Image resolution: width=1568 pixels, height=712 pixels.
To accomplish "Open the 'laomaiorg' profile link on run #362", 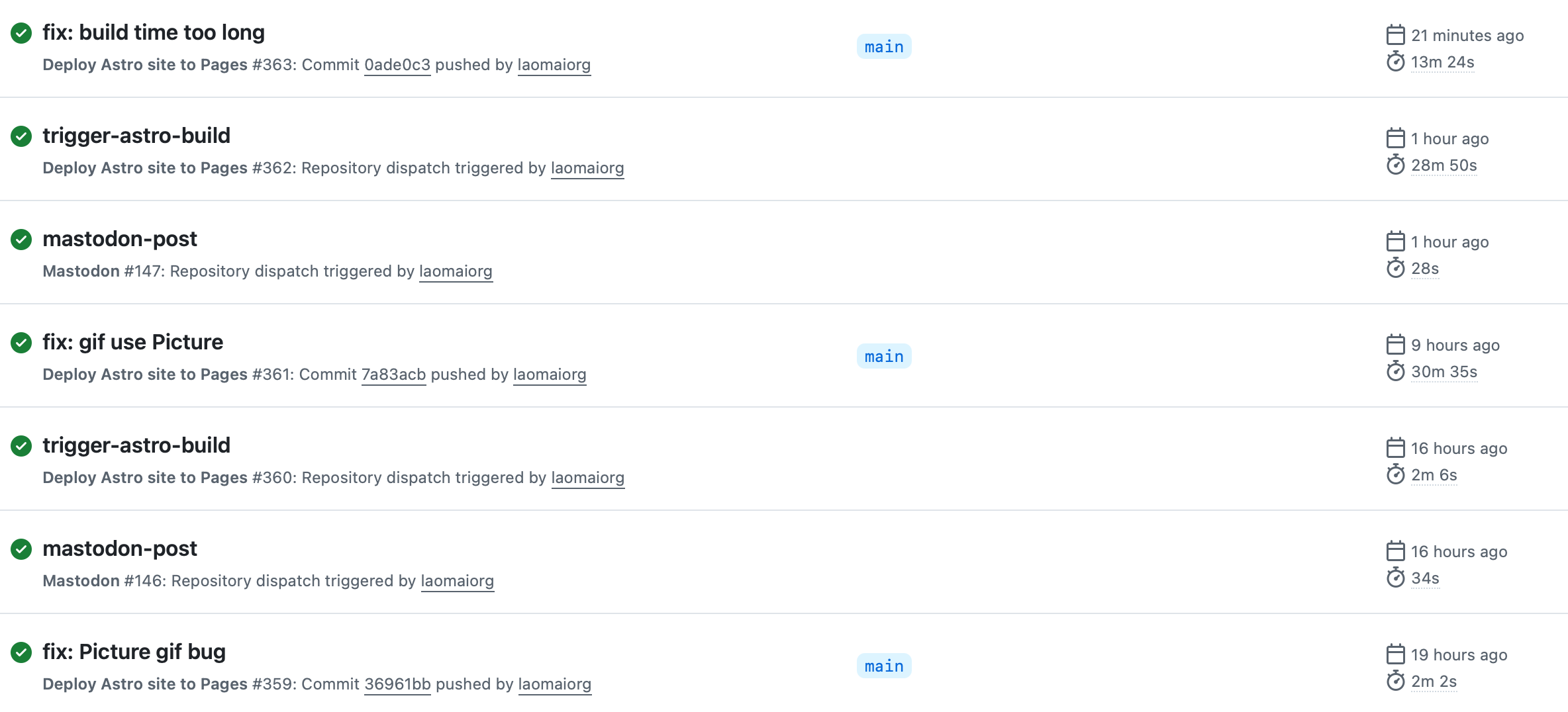I will pyautogui.click(x=587, y=167).
